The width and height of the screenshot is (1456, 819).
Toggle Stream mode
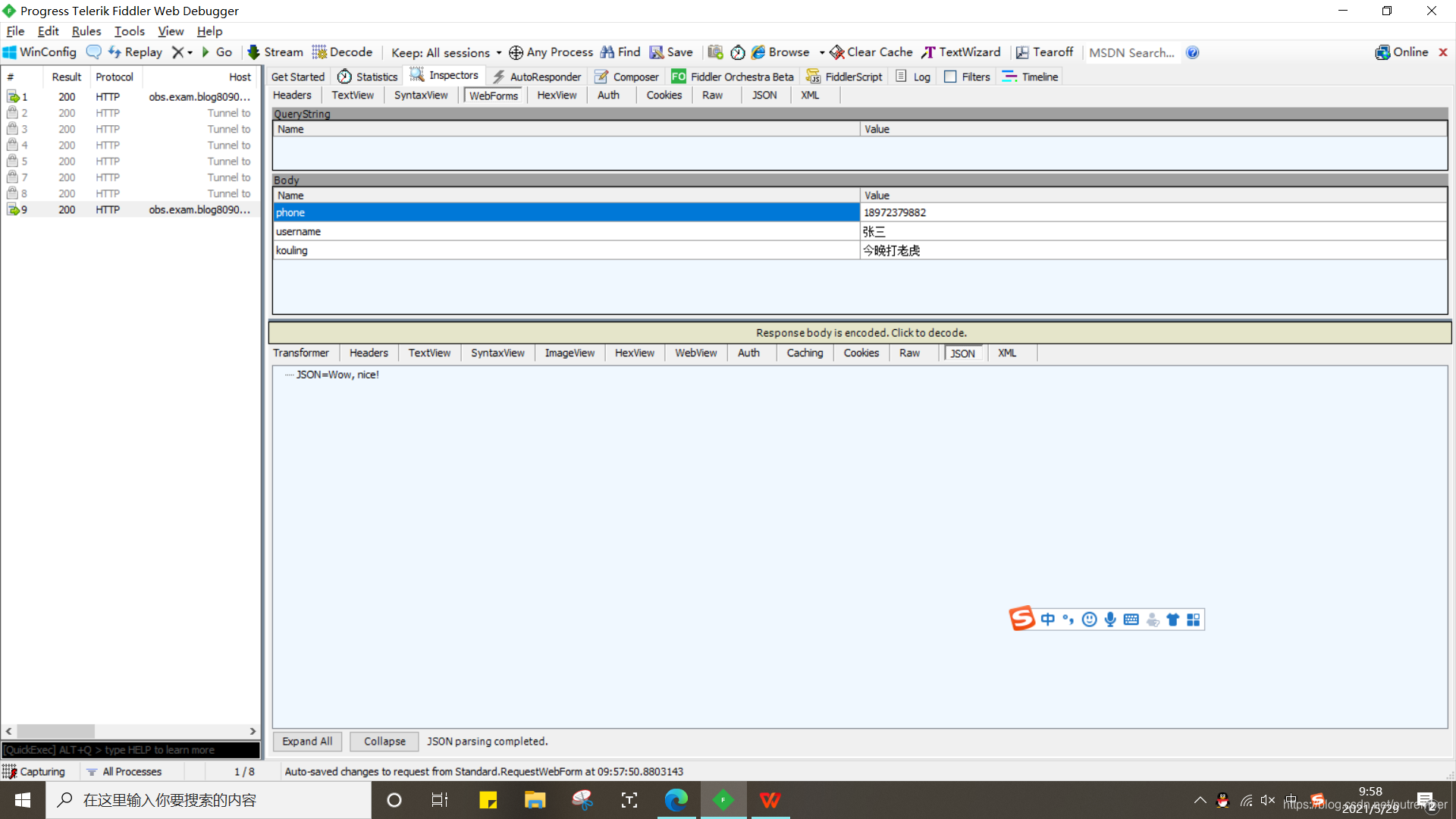pos(275,52)
